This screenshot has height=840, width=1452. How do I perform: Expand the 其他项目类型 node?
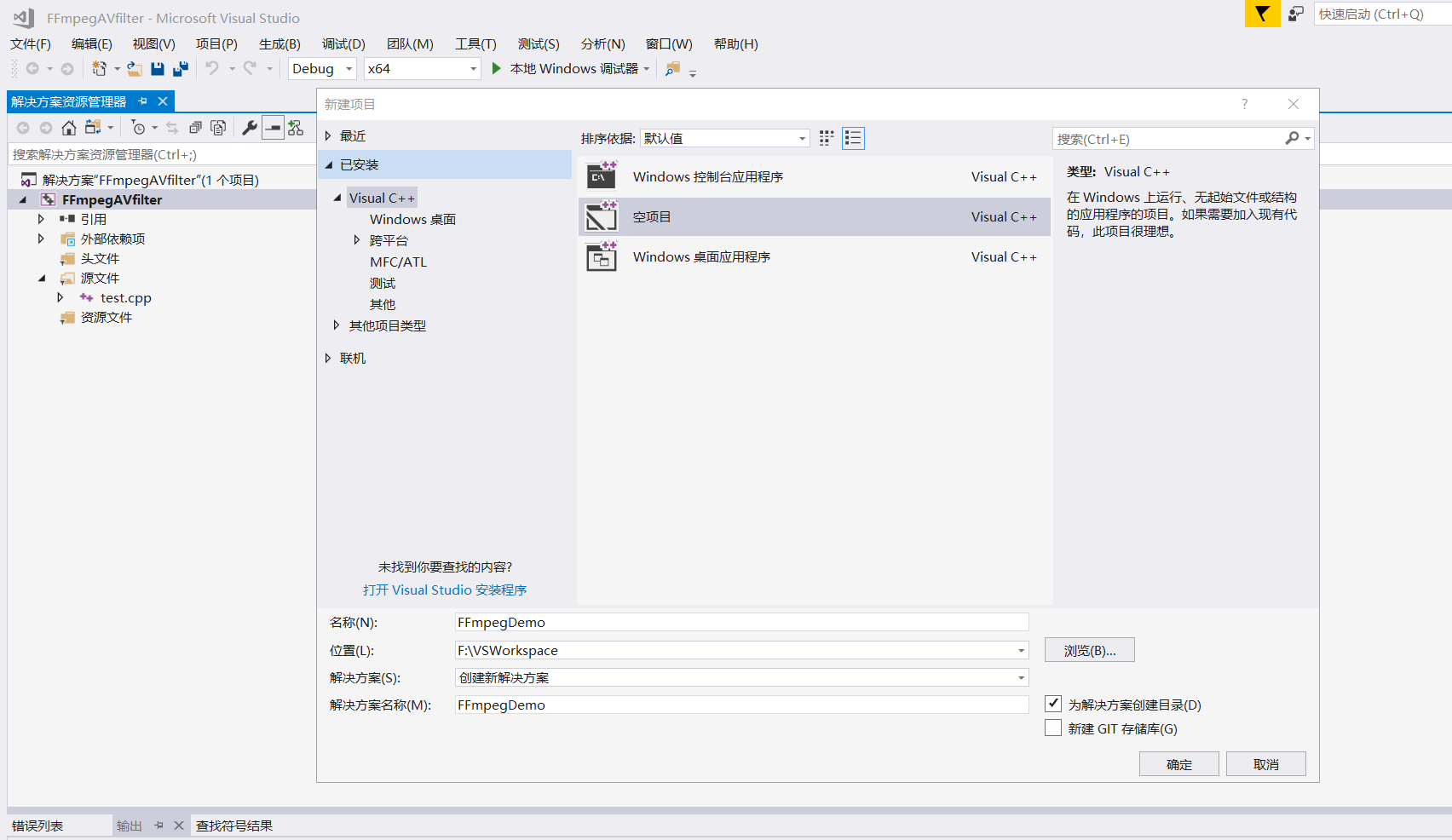(x=336, y=325)
